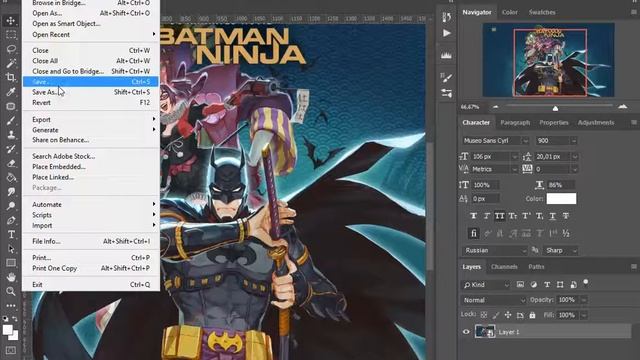
Task: Select the History Brush tool
Action: click(11, 149)
